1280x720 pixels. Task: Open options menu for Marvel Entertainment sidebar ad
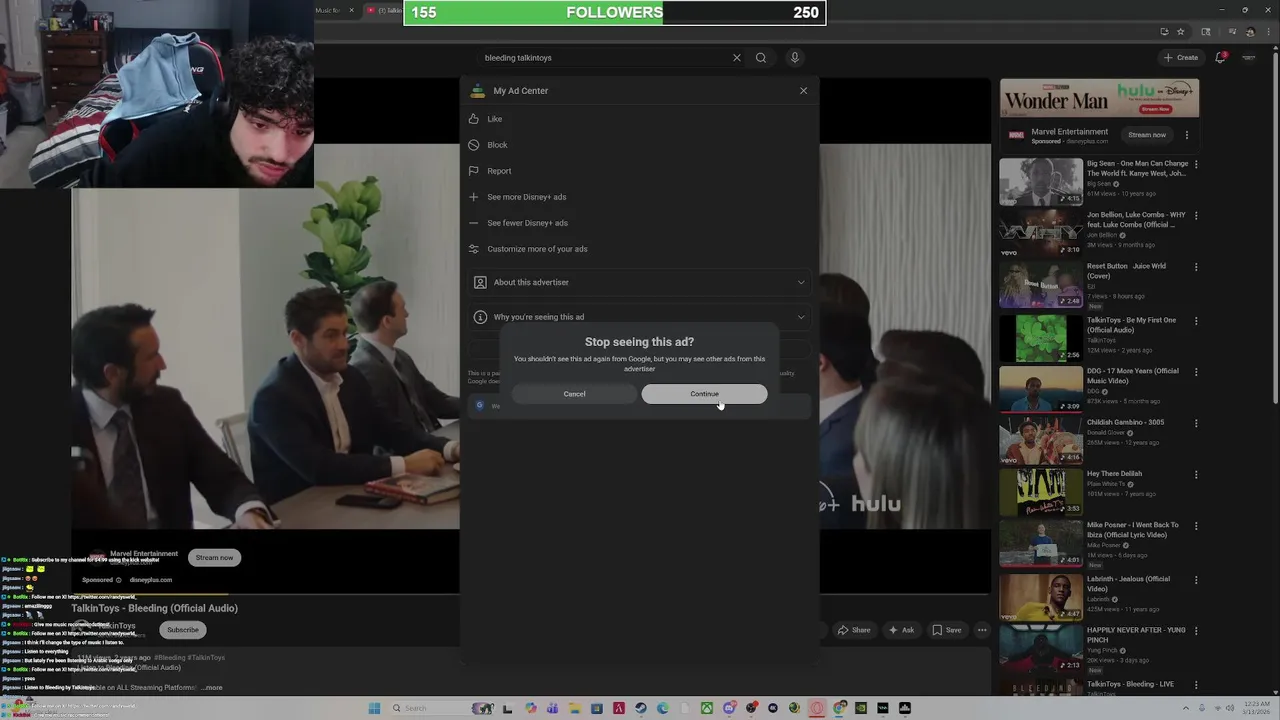point(1187,135)
